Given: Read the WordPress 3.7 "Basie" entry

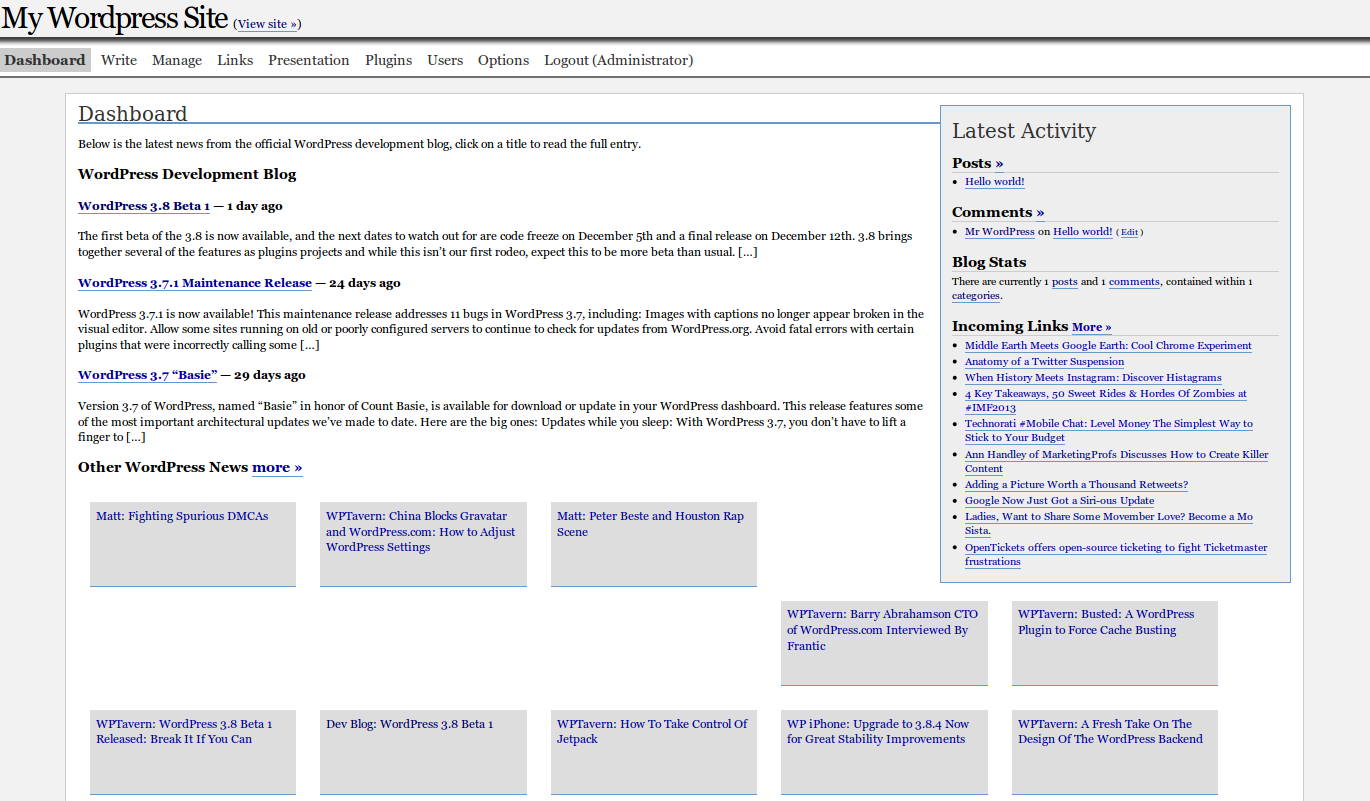Looking at the screenshot, I should 147,375.
